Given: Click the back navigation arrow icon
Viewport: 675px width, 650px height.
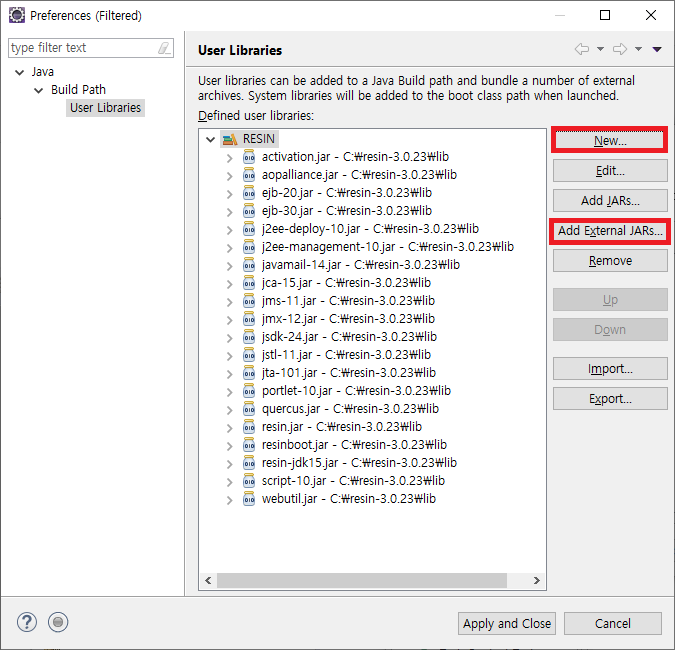Looking at the screenshot, I should pos(581,49).
